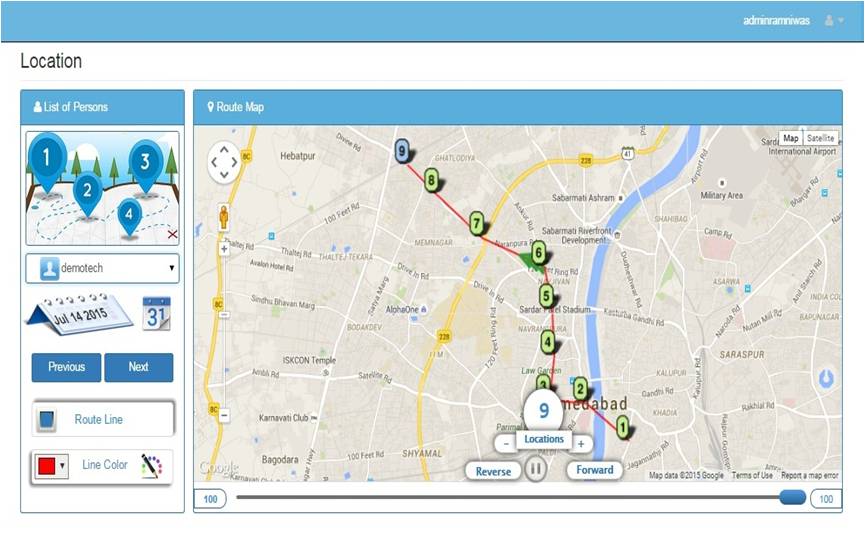
Task: Click the map zoom slider handle
Action: pyautogui.click(x=224, y=315)
